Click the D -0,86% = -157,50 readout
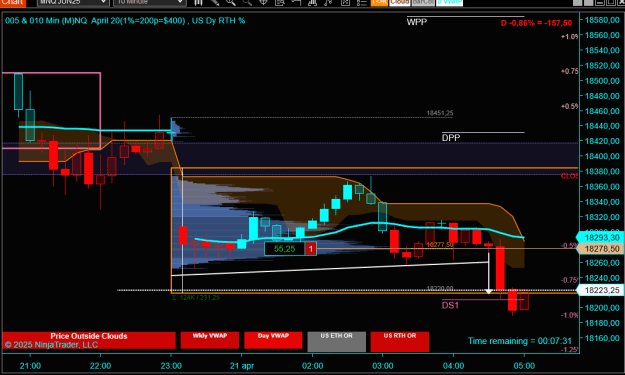 coord(536,23)
